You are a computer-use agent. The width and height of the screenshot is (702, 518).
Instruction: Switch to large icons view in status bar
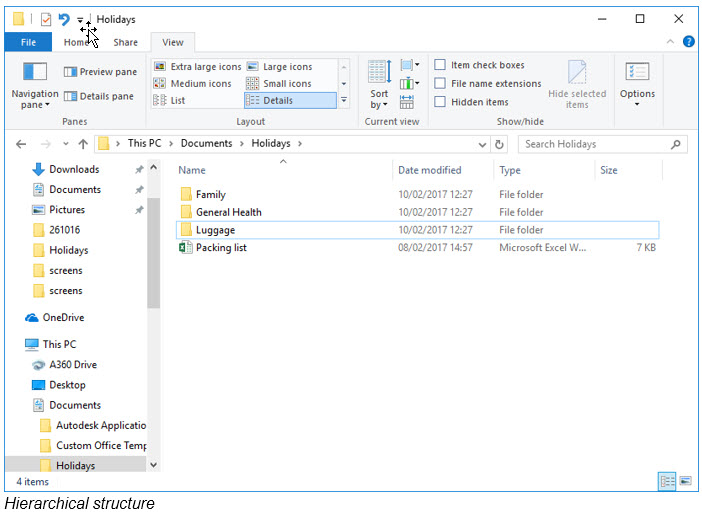click(x=685, y=481)
